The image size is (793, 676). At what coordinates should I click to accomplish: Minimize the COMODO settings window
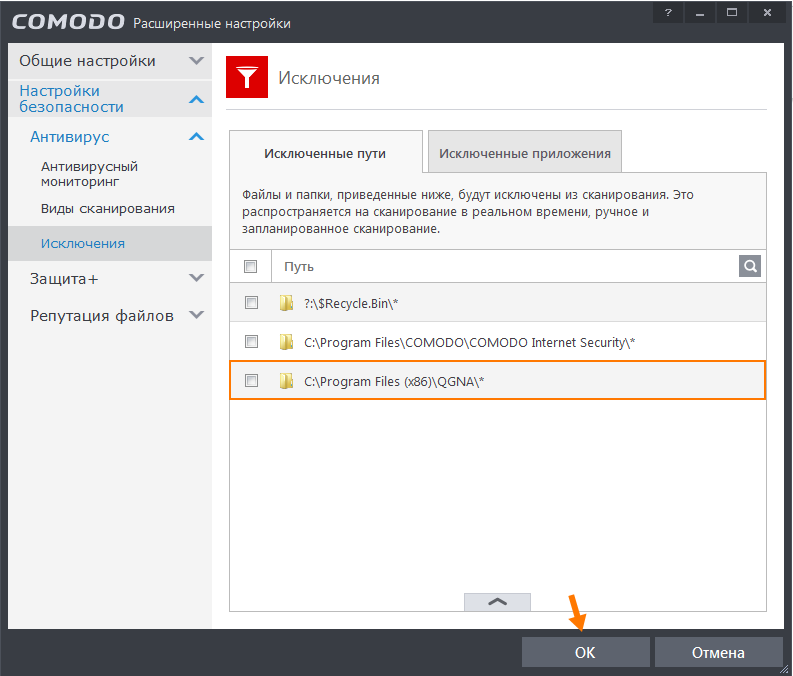tap(700, 13)
